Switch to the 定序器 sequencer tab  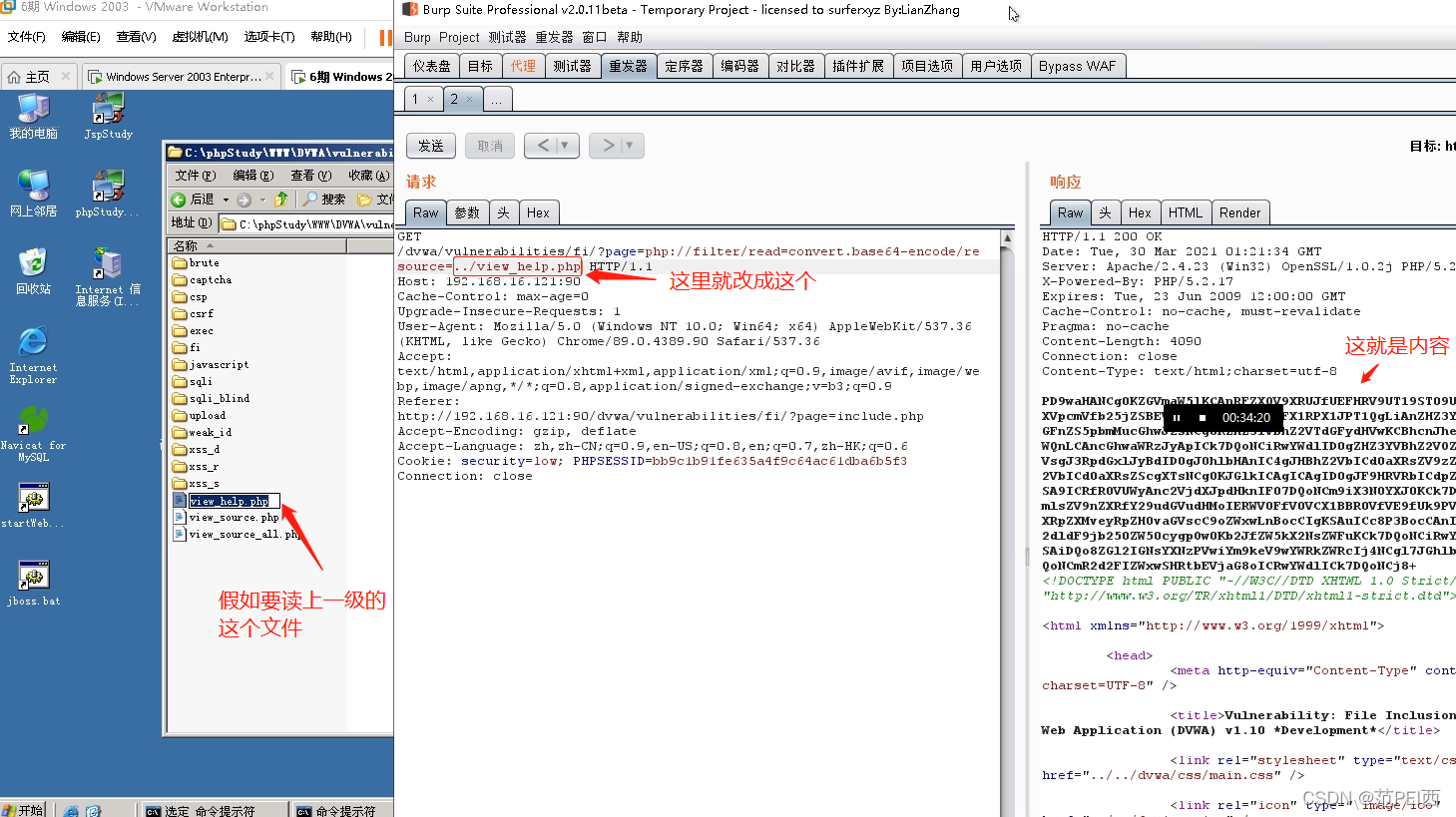point(684,66)
